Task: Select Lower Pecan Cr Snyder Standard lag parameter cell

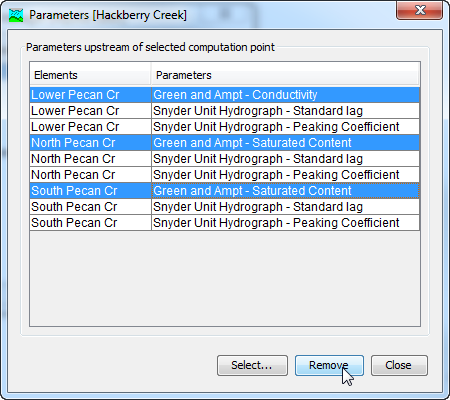Action: 286,111
